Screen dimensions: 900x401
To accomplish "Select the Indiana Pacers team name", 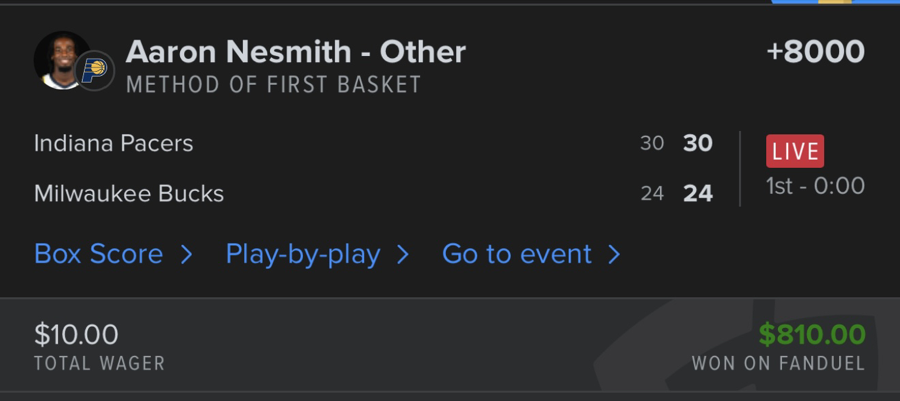I will tap(114, 143).
